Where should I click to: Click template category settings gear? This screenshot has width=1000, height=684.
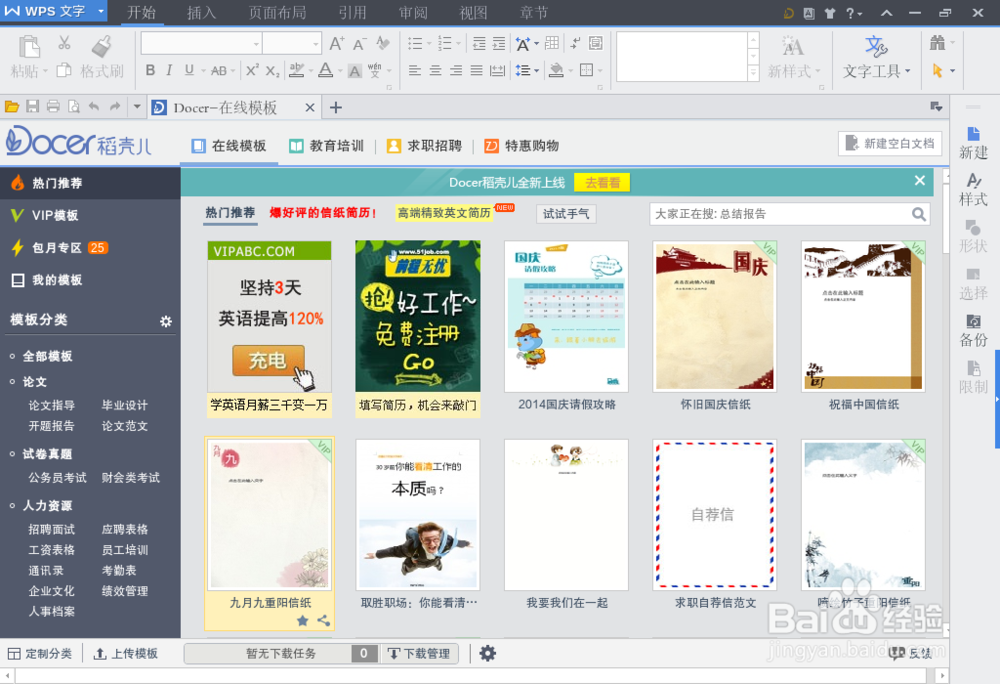click(x=166, y=321)
